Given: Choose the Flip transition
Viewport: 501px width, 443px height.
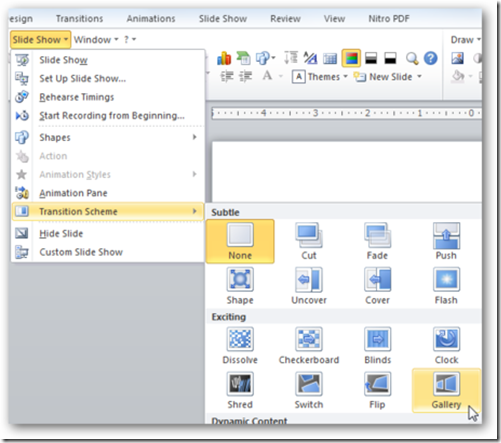Looking at the screenshot, I should point(377,390).
